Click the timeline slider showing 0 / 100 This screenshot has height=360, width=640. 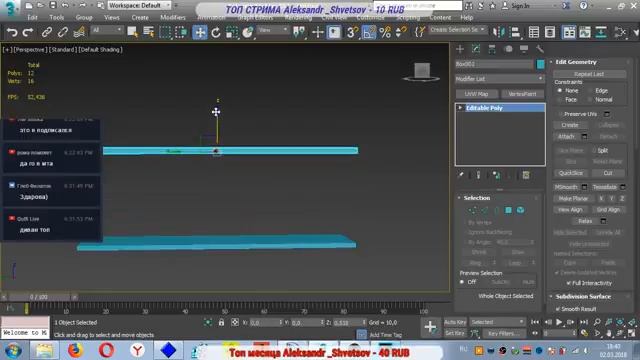(39, 297)
